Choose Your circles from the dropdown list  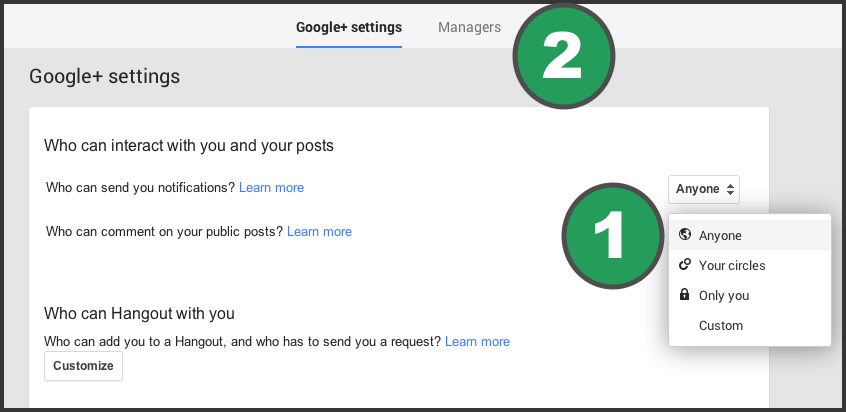point(749,265)
